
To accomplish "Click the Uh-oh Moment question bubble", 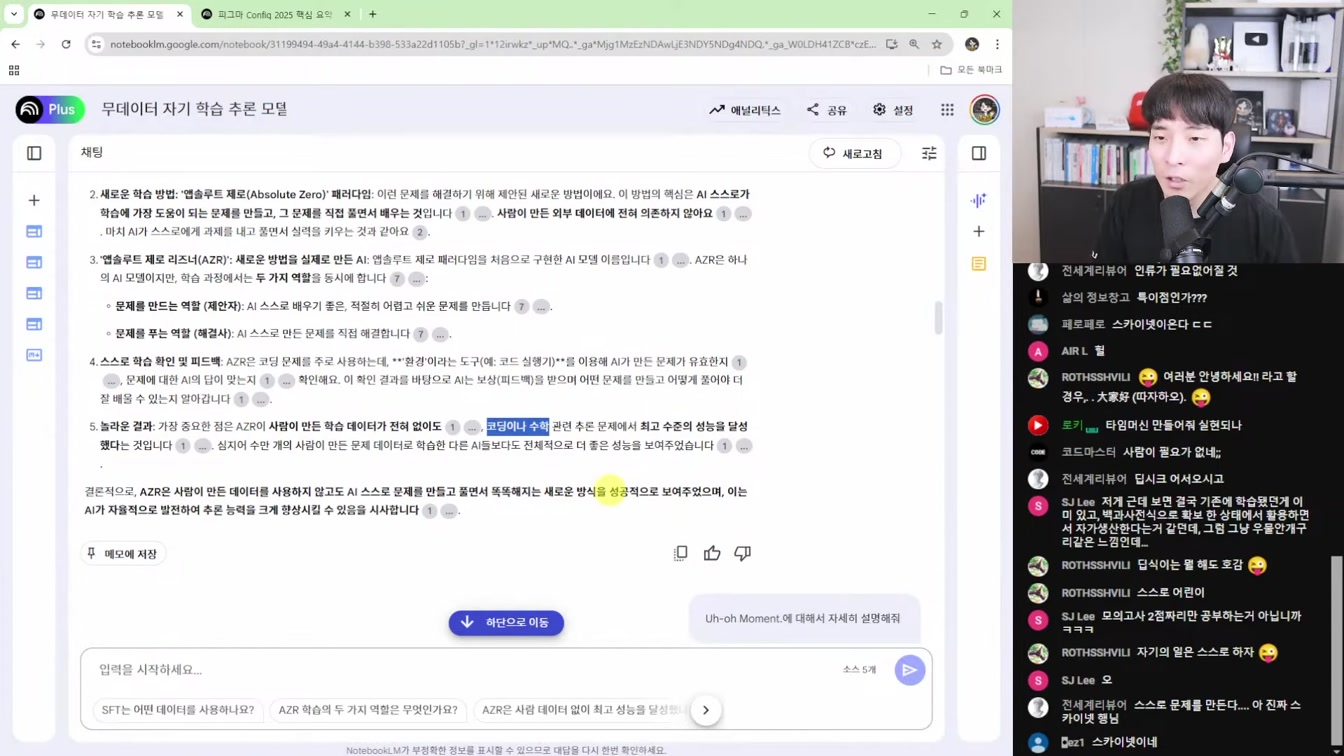I will tap(803, 618).
